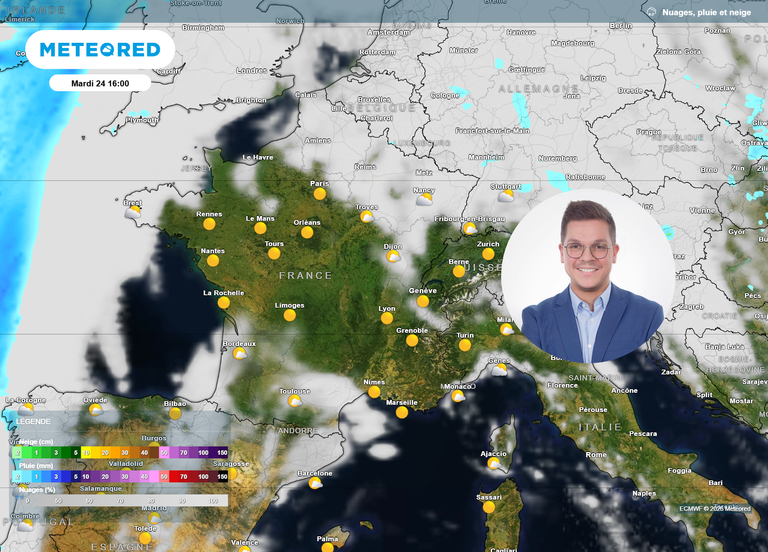Click the Nantes sun icon
The width and height of the screenshot is (768, 552).
pos(212,262)
